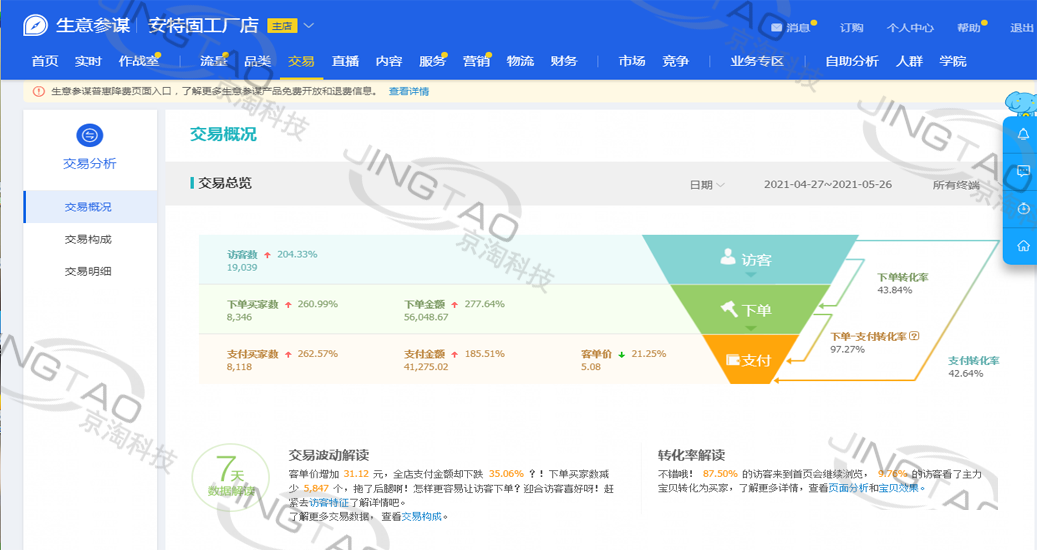Select 交易构成 in left sidebar
1037x550 pixels.
88,239
